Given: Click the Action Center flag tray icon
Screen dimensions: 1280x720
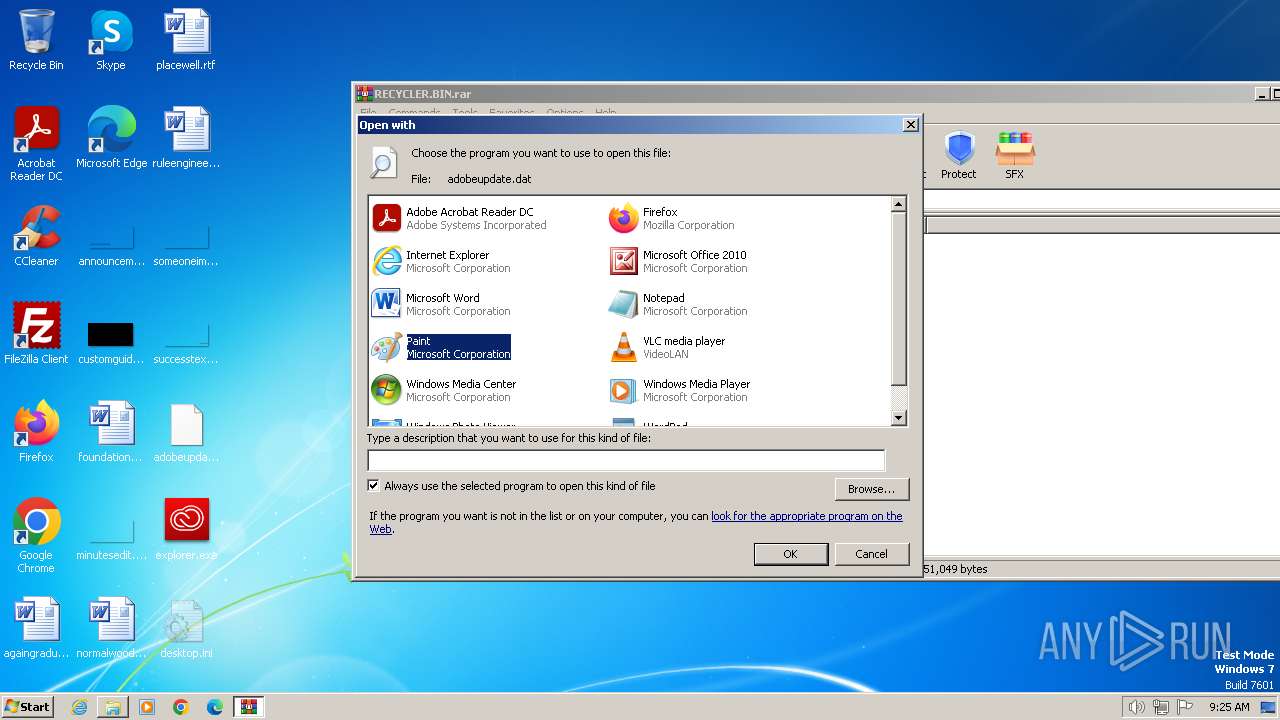Looking at the screenshot, I should point(1185,707).
